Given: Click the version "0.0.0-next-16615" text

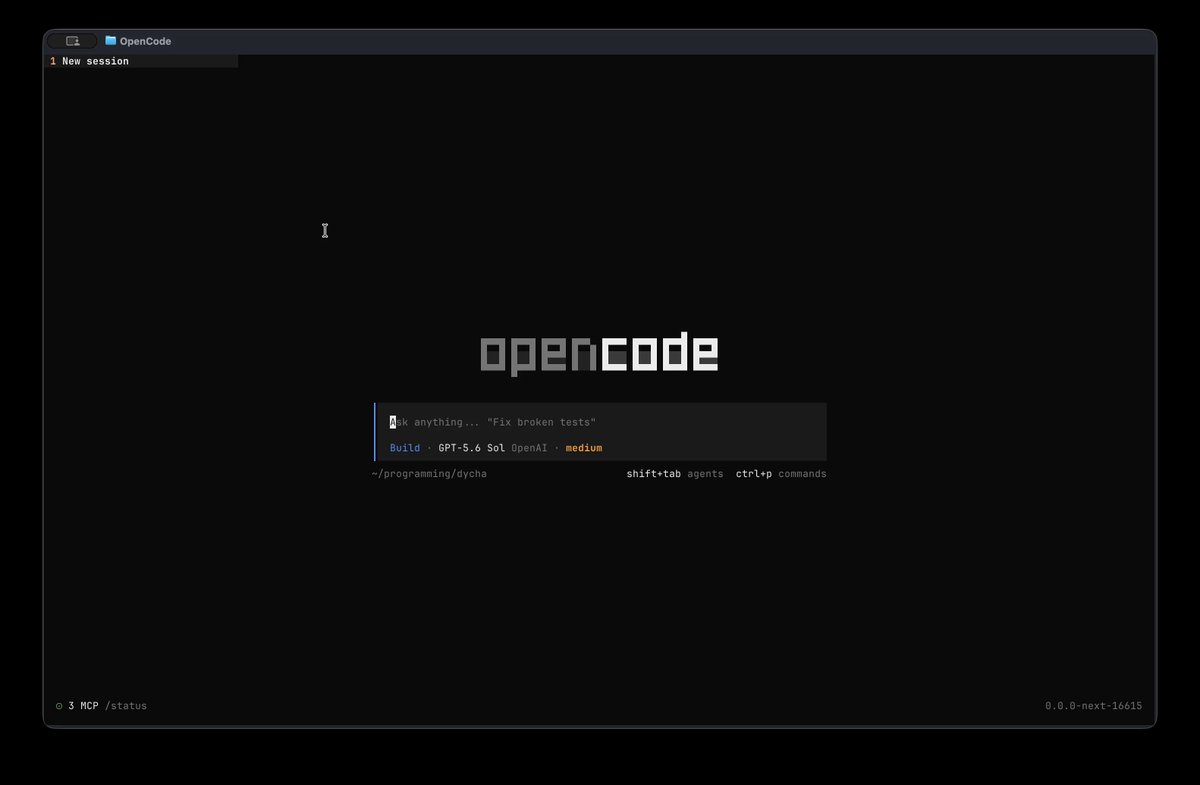Looking at the screenshot, I should 1093,706.
